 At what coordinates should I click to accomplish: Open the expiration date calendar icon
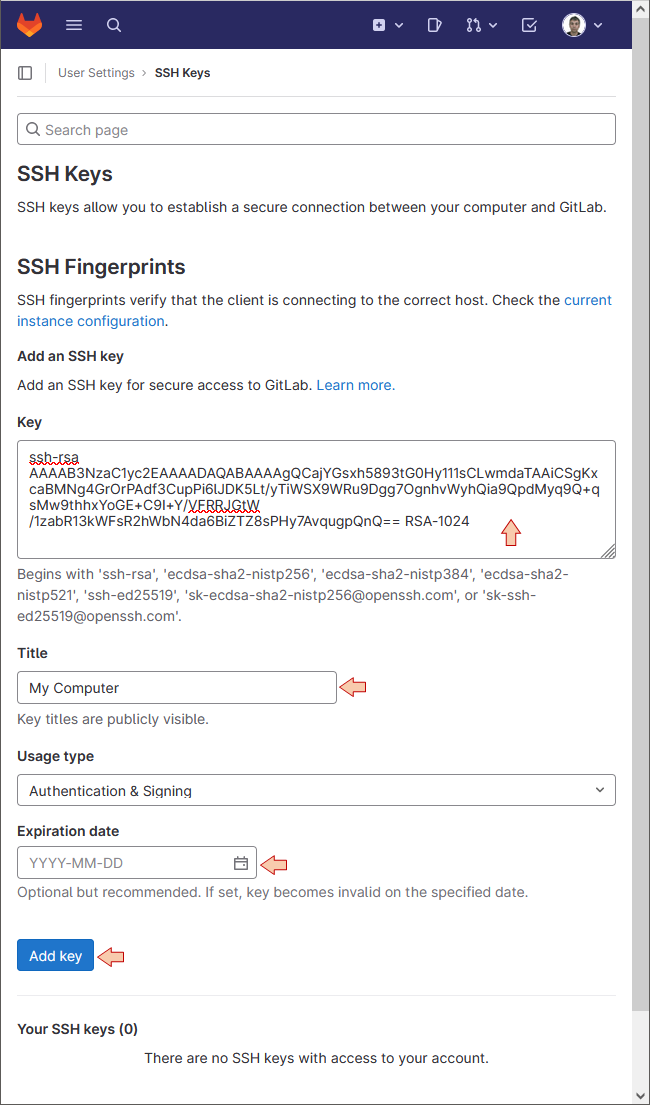click(x=241, y=863)
